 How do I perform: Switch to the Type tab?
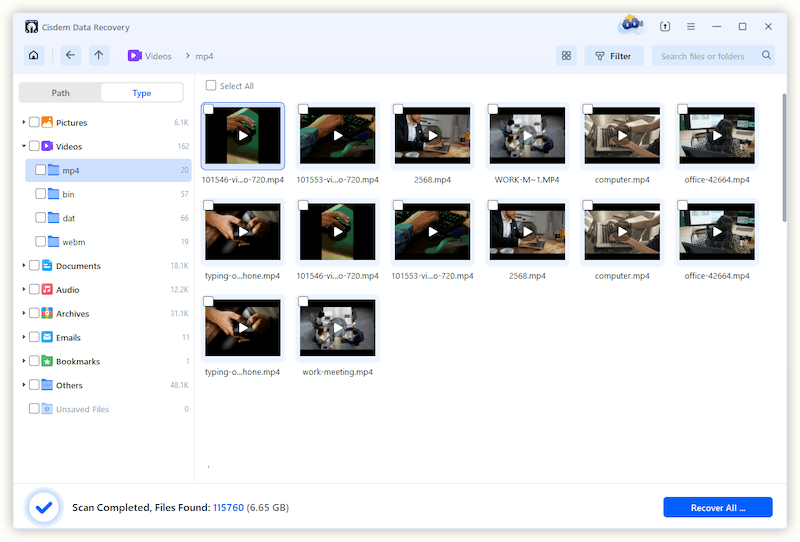[142, 93]
